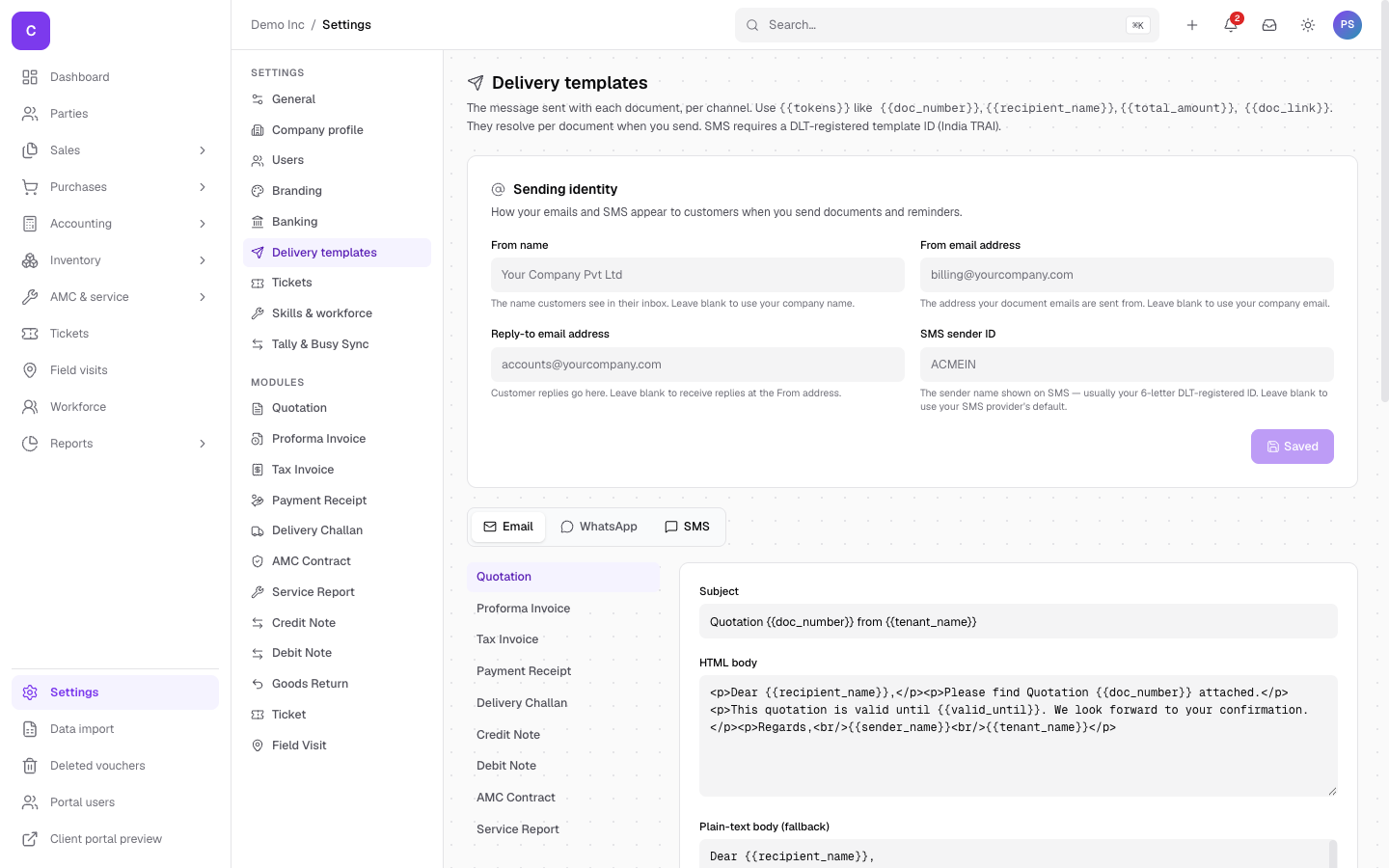Click the From email address field
Viewport: 1389px width, 868px height.
1127,275
